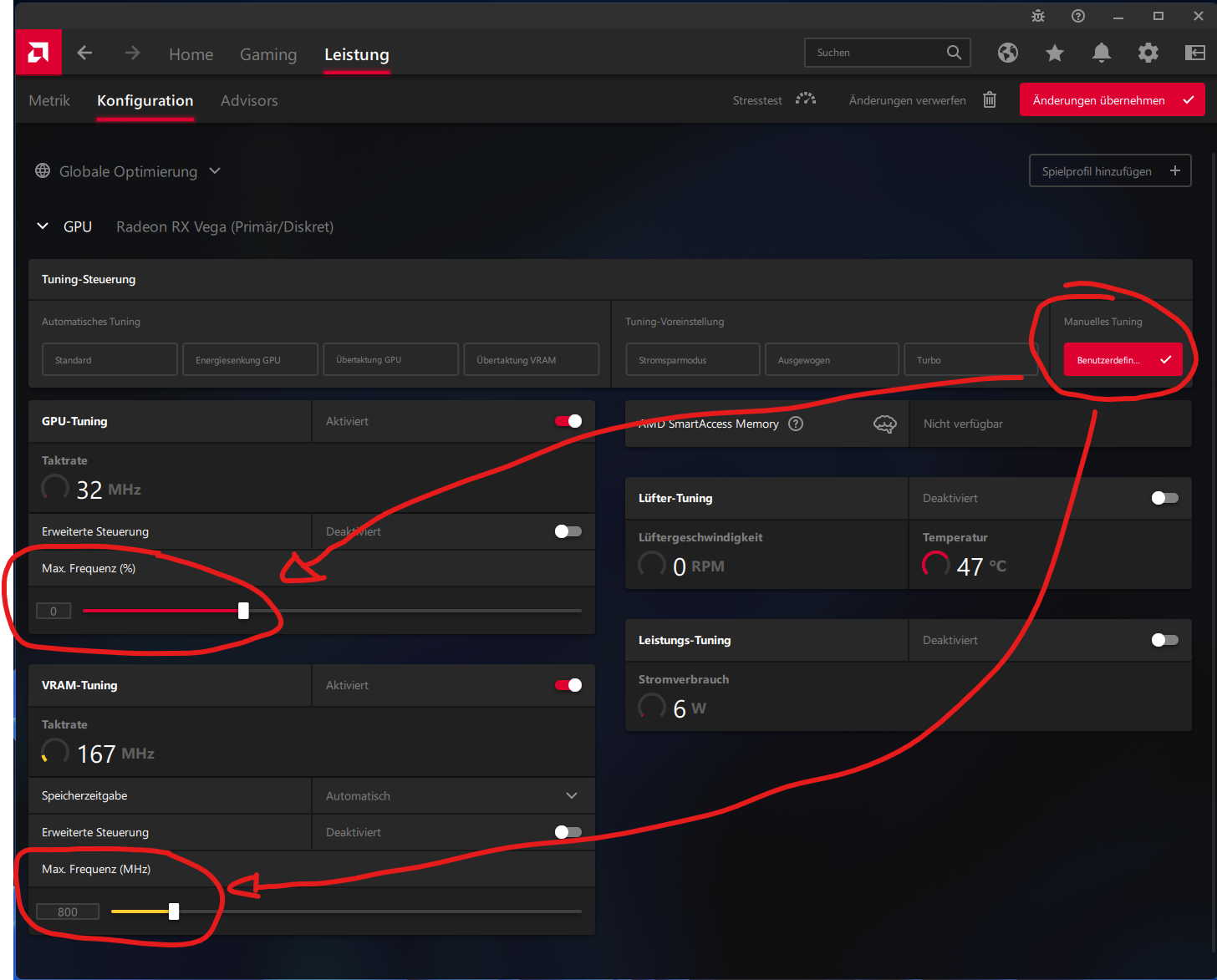Click the GPU max frequency value field
Screen dimensions: 1217x980
tap(53, 611)
